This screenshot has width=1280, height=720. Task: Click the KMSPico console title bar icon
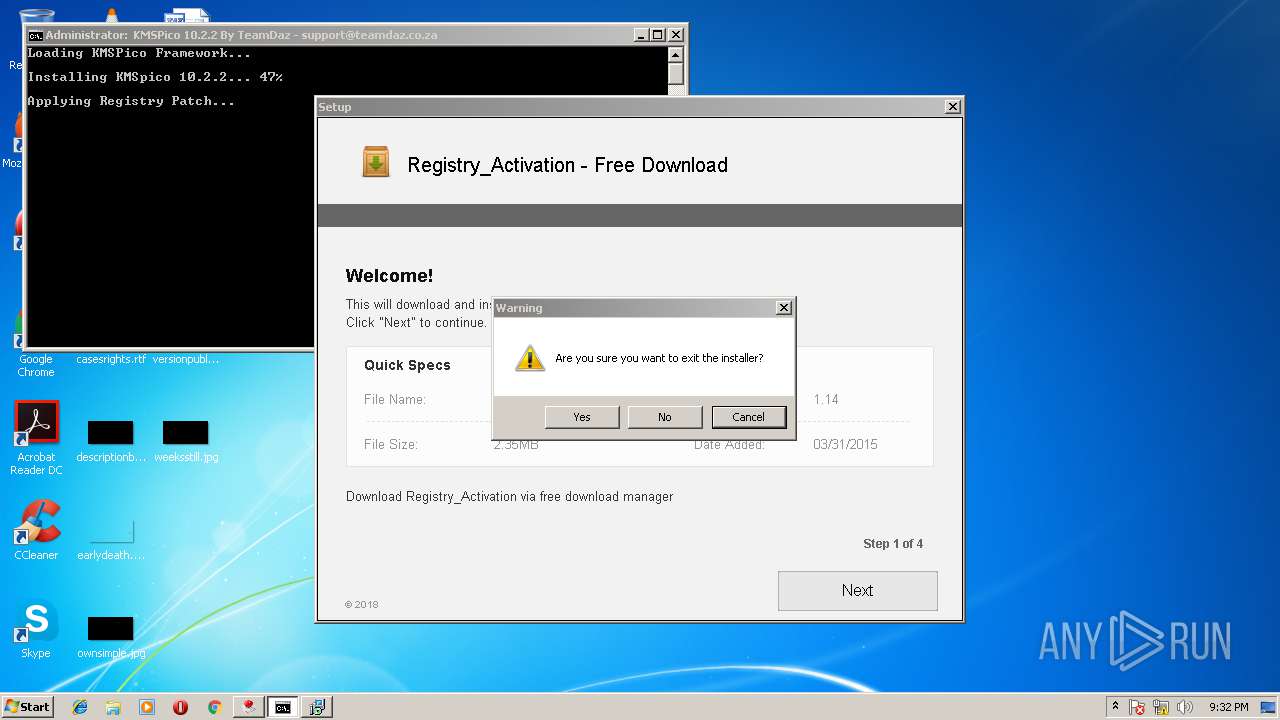click(x=35, y=35)
